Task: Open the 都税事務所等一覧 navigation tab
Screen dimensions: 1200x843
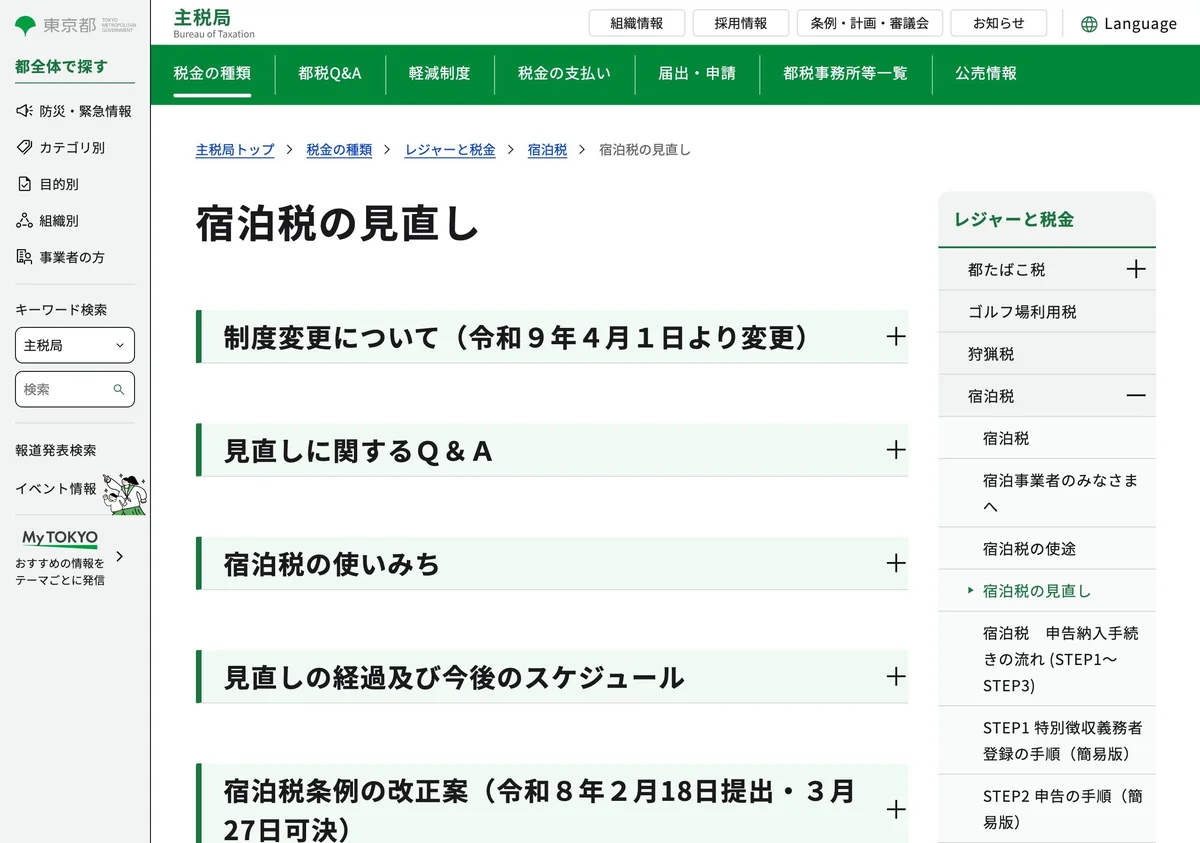Action: point(845,73)
